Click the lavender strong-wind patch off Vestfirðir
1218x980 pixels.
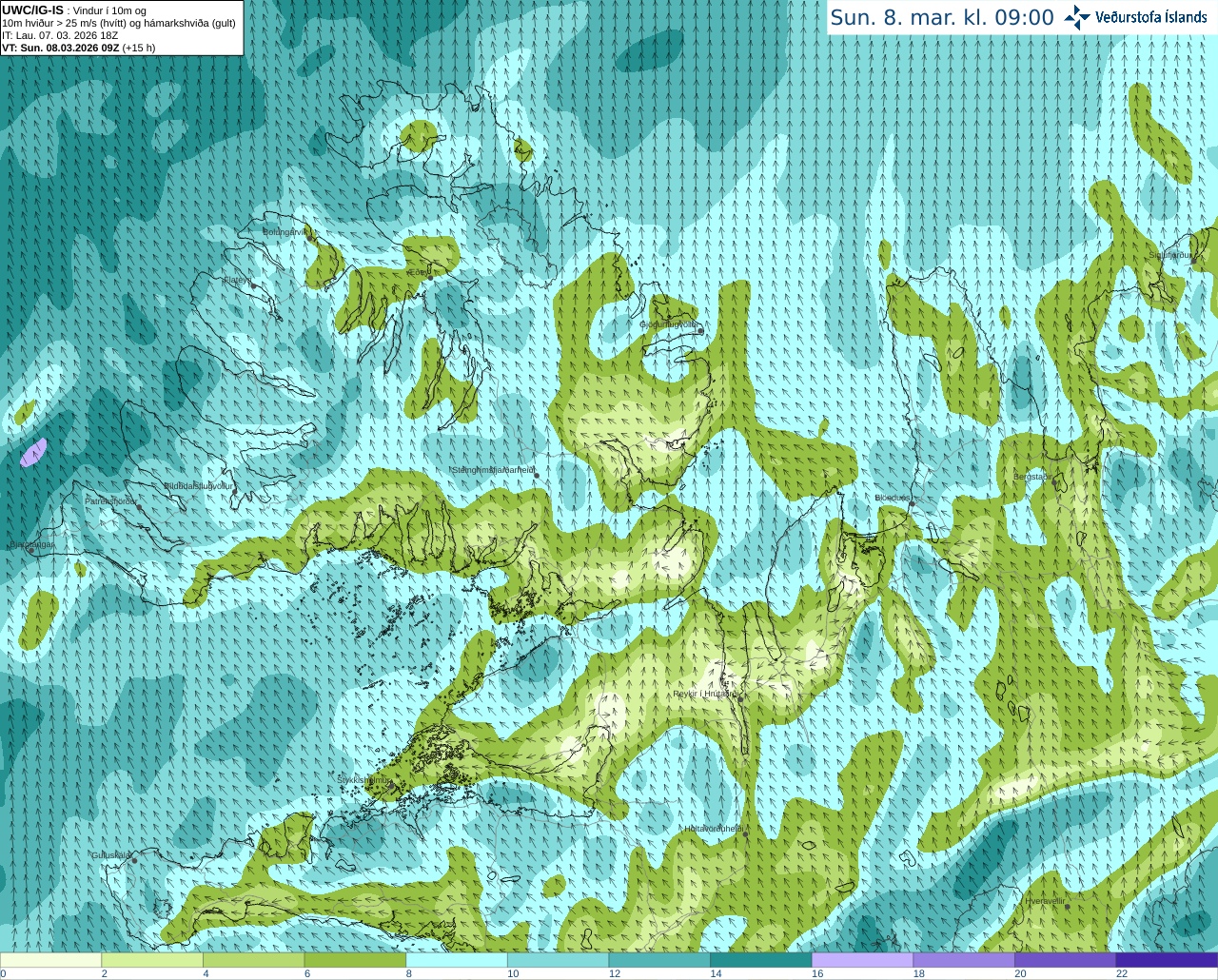point(33,452)
